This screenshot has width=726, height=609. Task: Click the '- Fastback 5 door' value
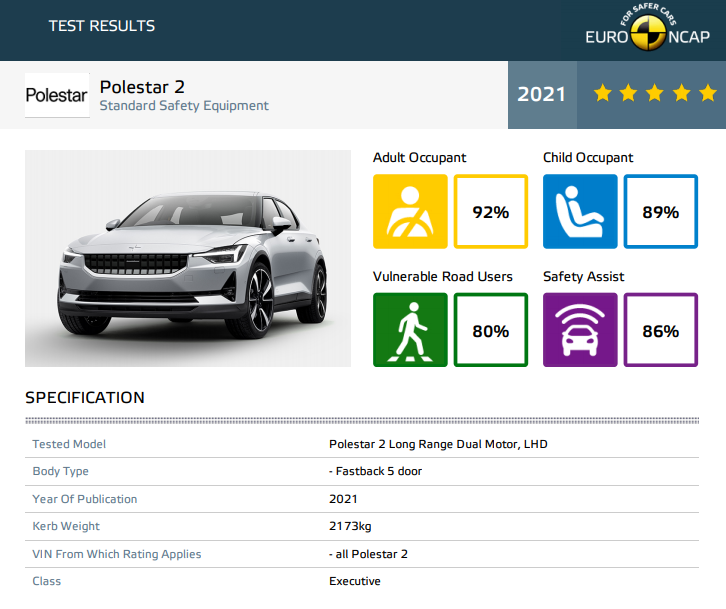(376, 471)
